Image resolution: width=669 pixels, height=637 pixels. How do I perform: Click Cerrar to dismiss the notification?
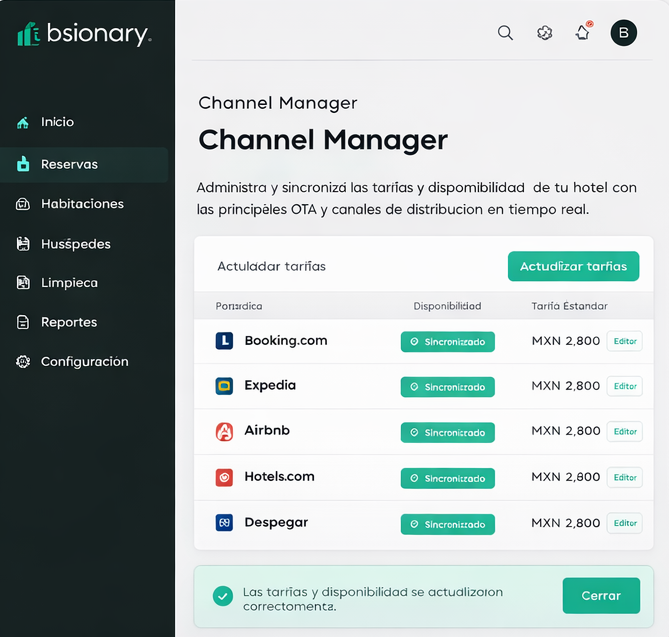(601, 596)
